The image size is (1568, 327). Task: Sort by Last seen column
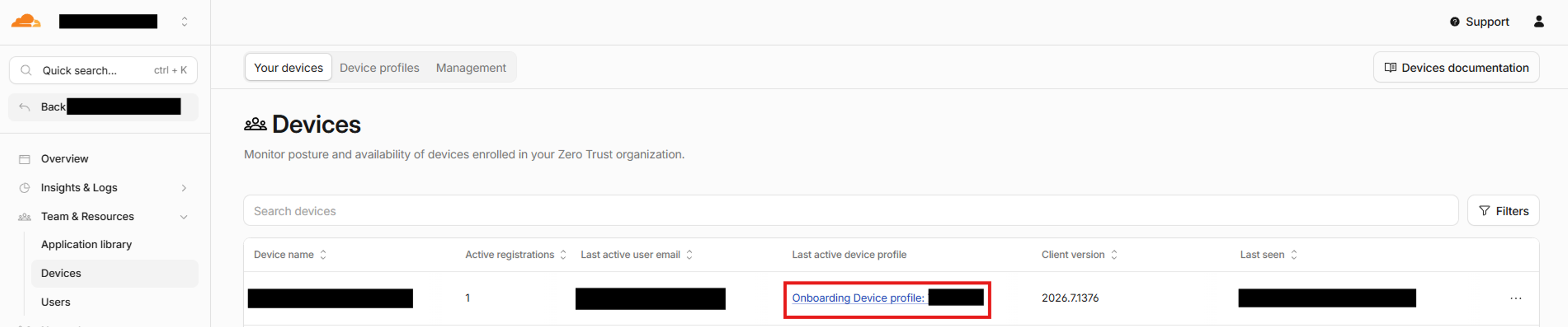tap(1294, 255)
